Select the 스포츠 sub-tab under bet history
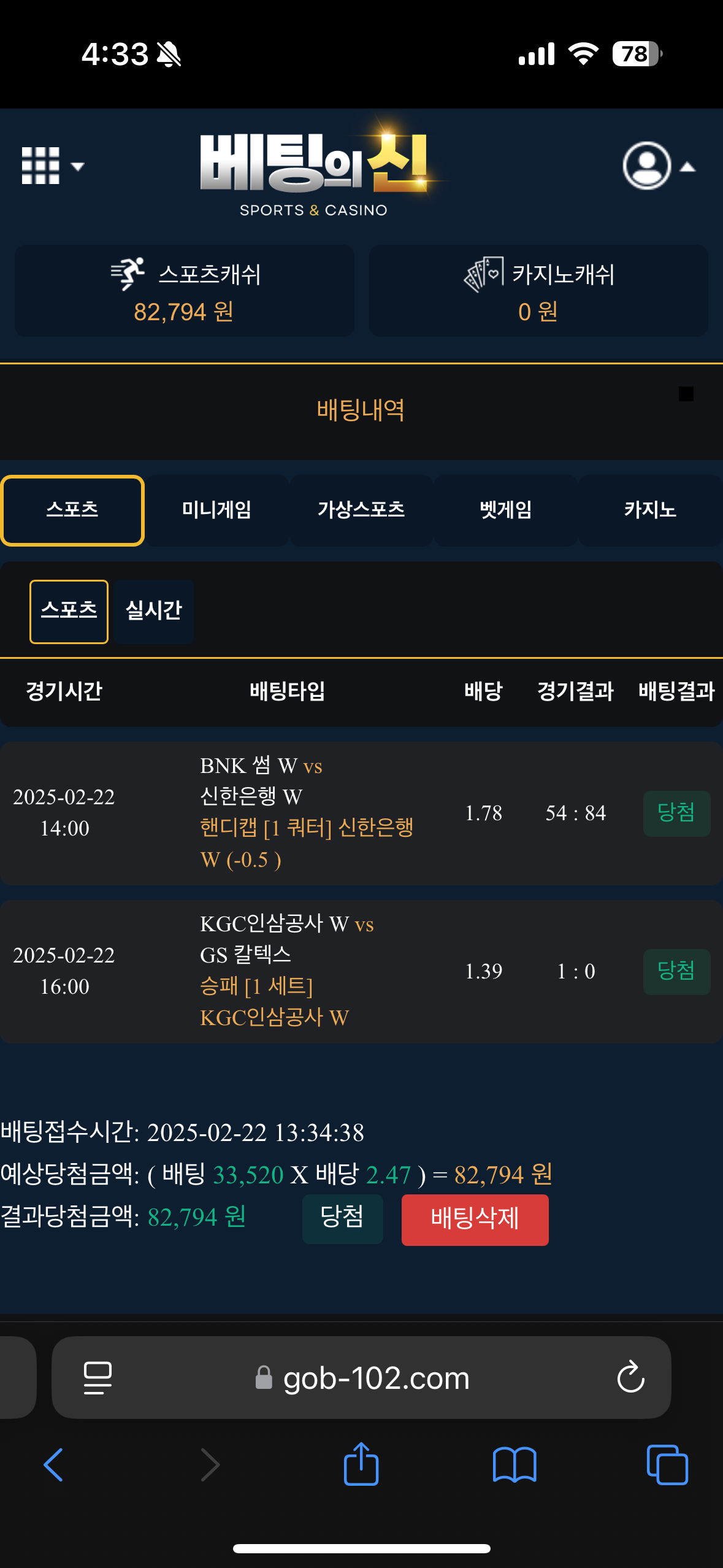This screenshot has height=1568, width=723. pos(69,611)
